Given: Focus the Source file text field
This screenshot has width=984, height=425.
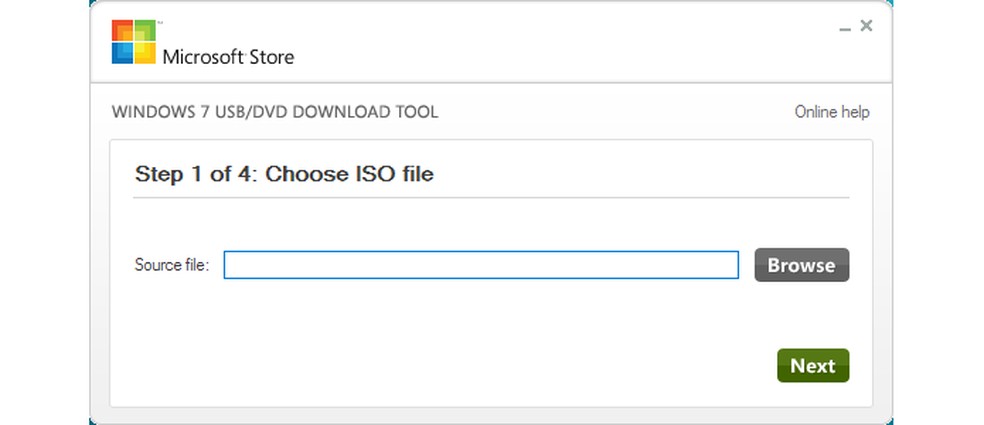Looking at the screenshot, I should pos(480,265).
